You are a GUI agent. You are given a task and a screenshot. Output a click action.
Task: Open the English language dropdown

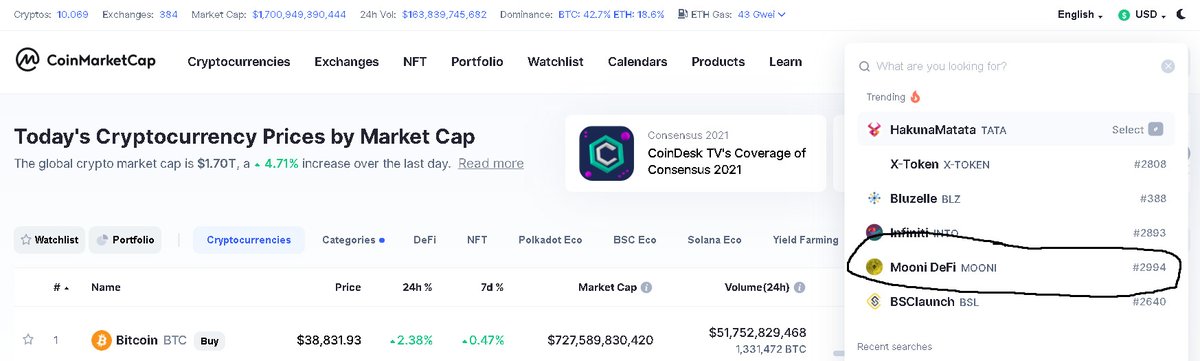(x=1080, y=15)
